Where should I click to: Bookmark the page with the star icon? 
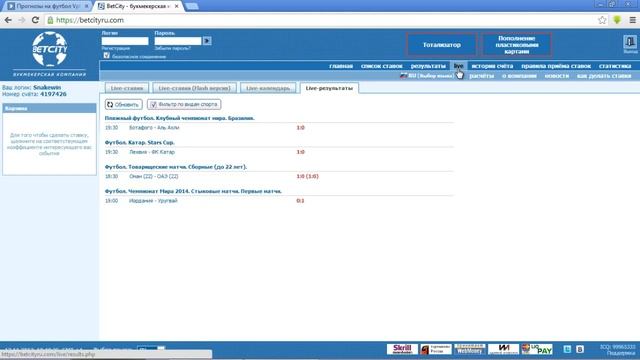coord(602,20)
